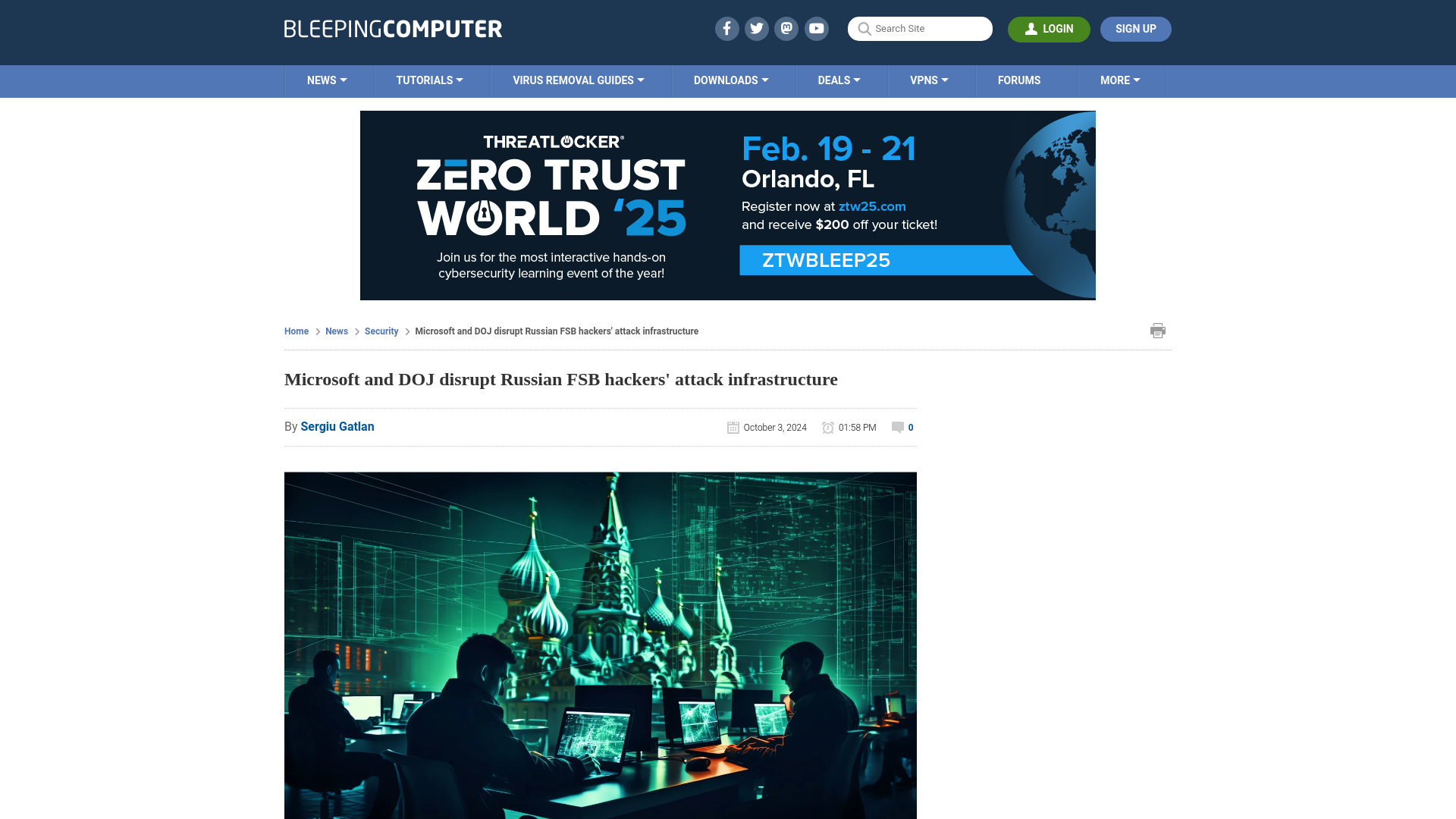Screen dimensions: 1456x819
Task: Click the Security breadcrumb link
Action: coord(381,331)
